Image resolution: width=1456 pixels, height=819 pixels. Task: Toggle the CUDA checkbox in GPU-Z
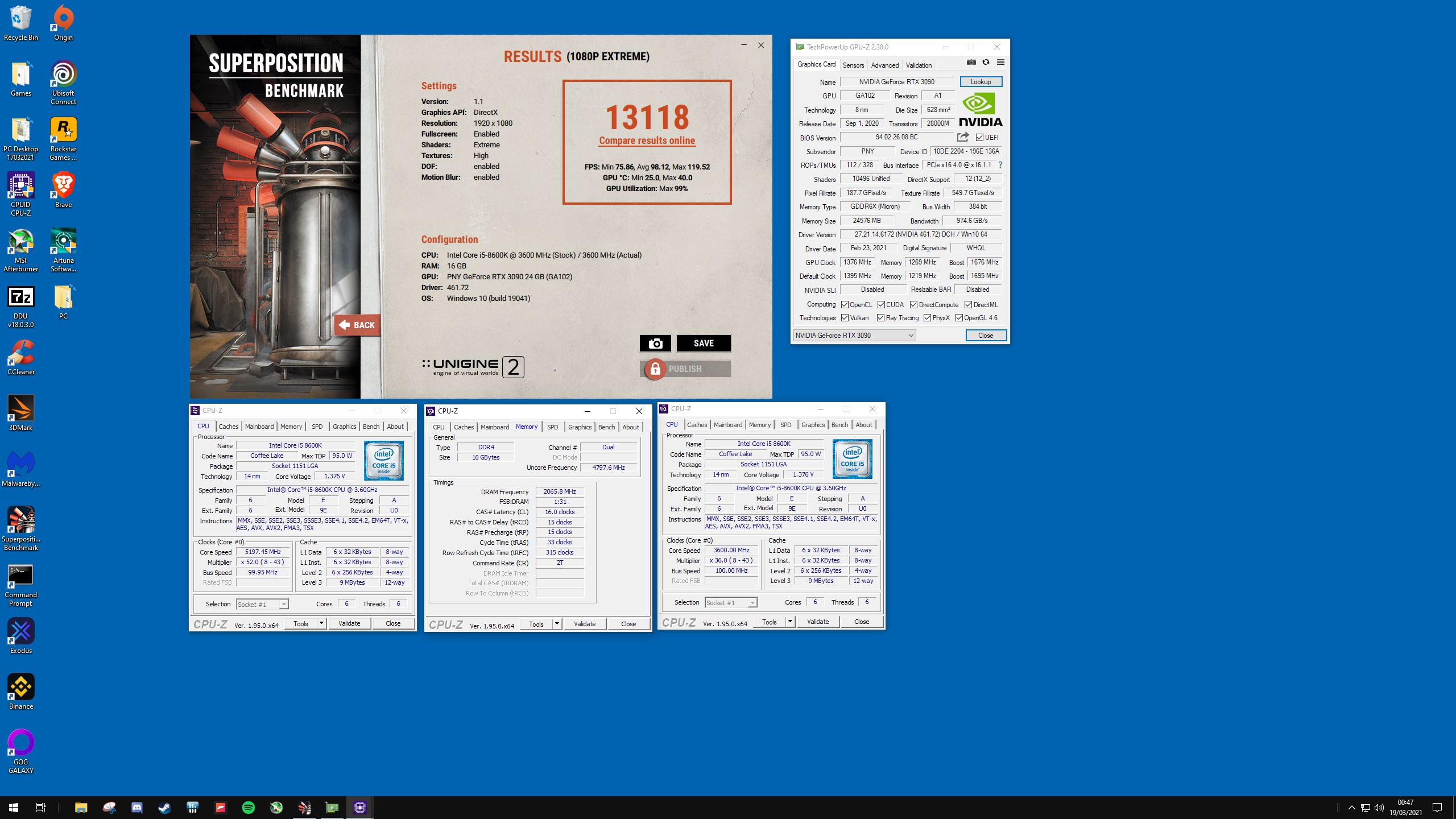(881, 305)
